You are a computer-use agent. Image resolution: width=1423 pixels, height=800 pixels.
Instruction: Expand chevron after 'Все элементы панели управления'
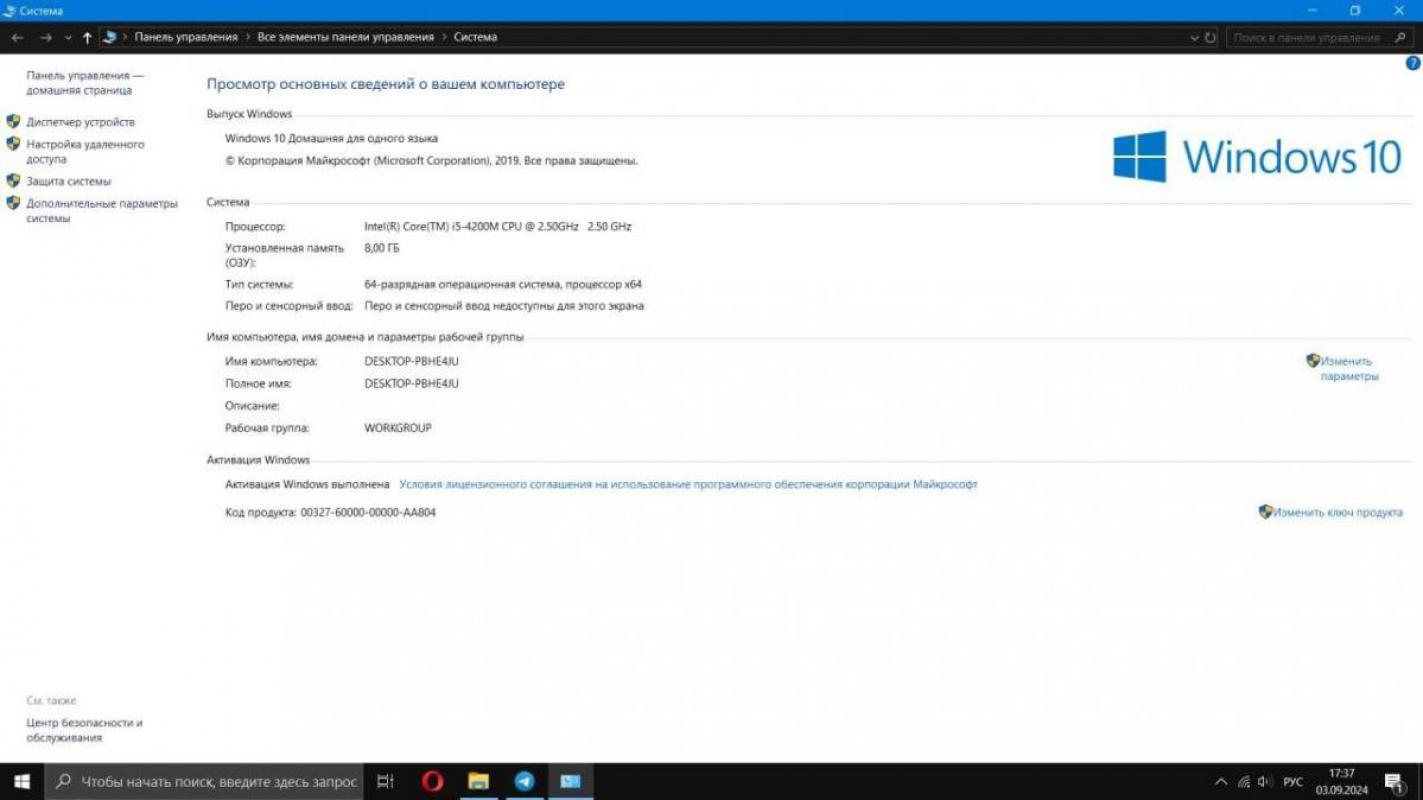443,37
